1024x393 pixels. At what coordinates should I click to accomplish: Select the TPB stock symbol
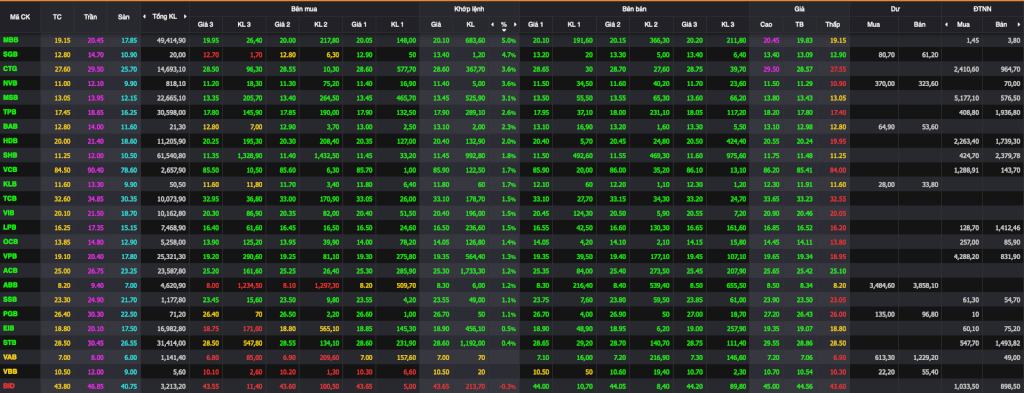click(x=10, y=112)
